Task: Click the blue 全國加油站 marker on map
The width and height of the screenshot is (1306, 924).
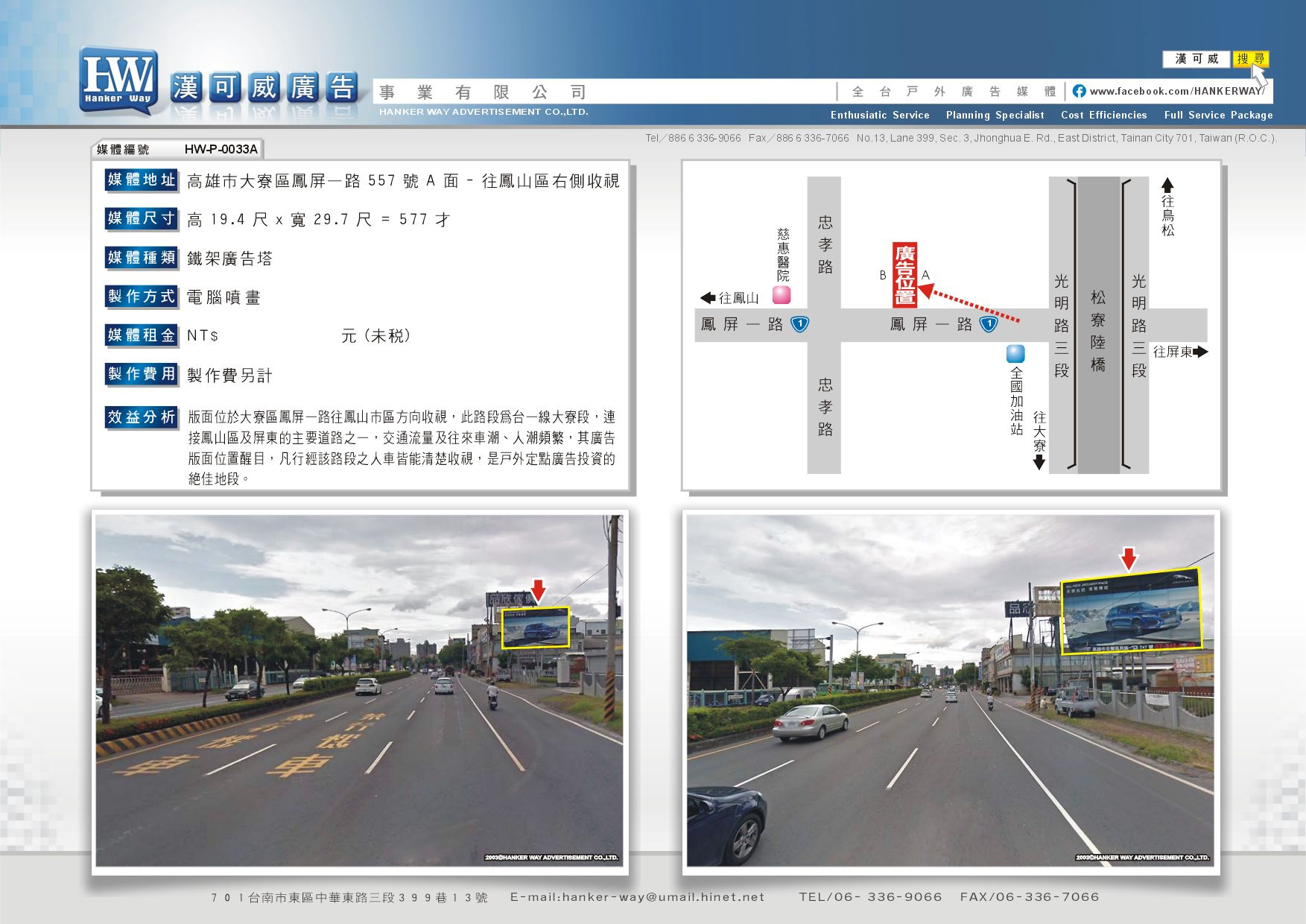Action: pos(1015,354)
